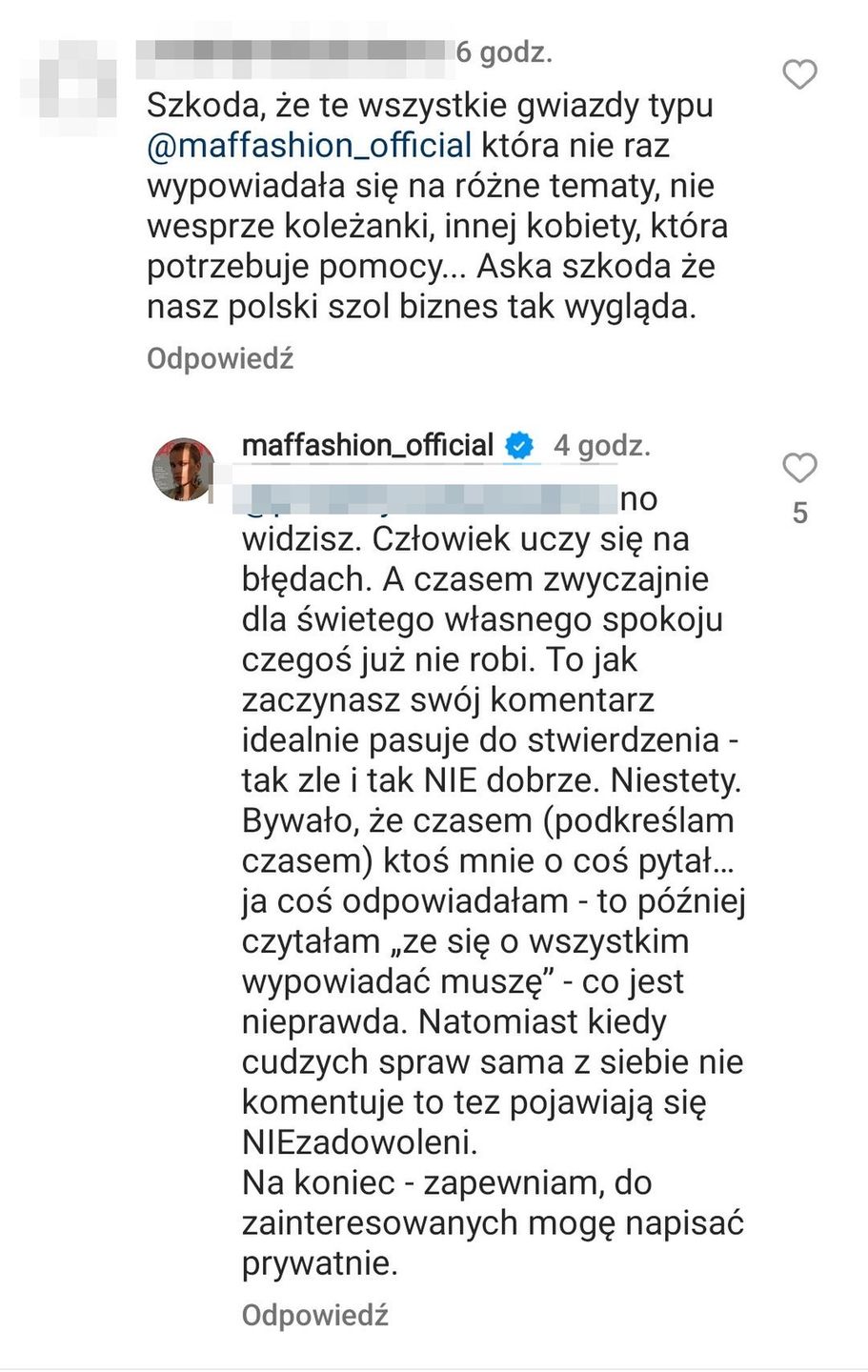Visit the maffashion_official username above the reply
Image resolution: width=868 pixels, height=1372 pixels.
[x=368, y=445]
